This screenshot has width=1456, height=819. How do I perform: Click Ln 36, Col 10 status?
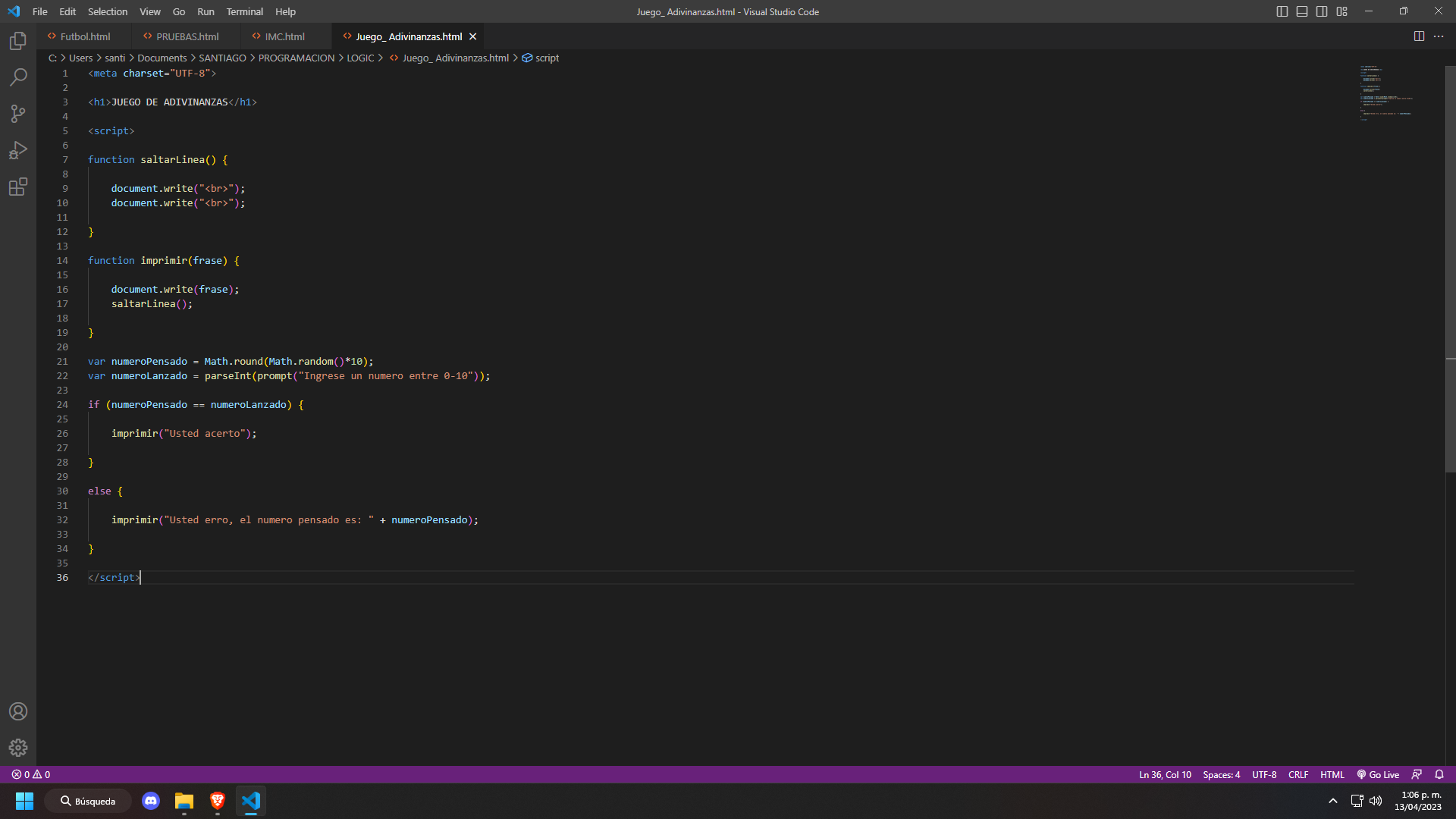click(x=1165, y=774)
